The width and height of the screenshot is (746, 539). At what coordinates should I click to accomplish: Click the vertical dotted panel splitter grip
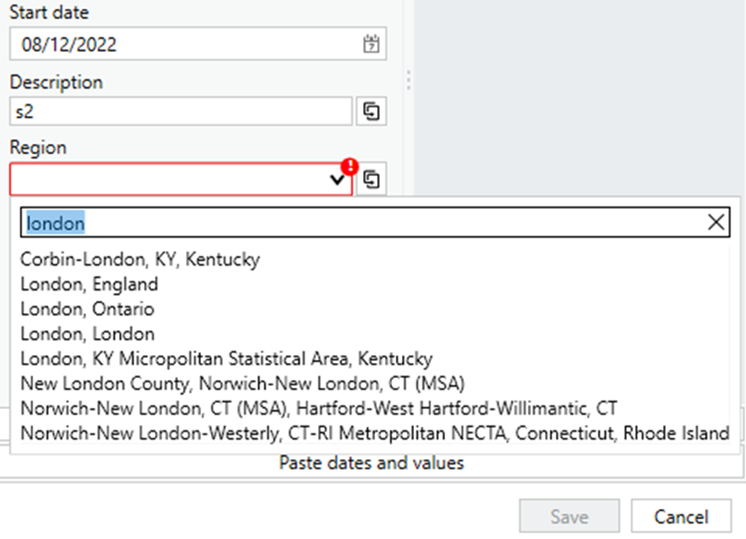[x=409, y=80]
